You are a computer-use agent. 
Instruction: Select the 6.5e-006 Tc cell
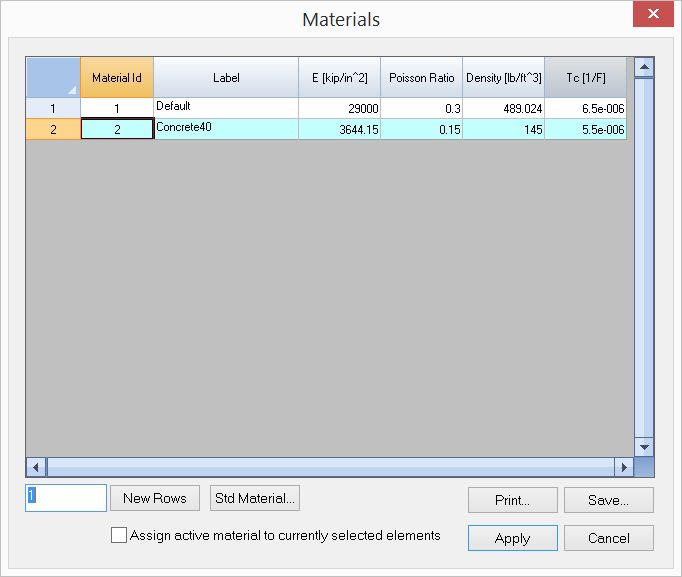585,108
